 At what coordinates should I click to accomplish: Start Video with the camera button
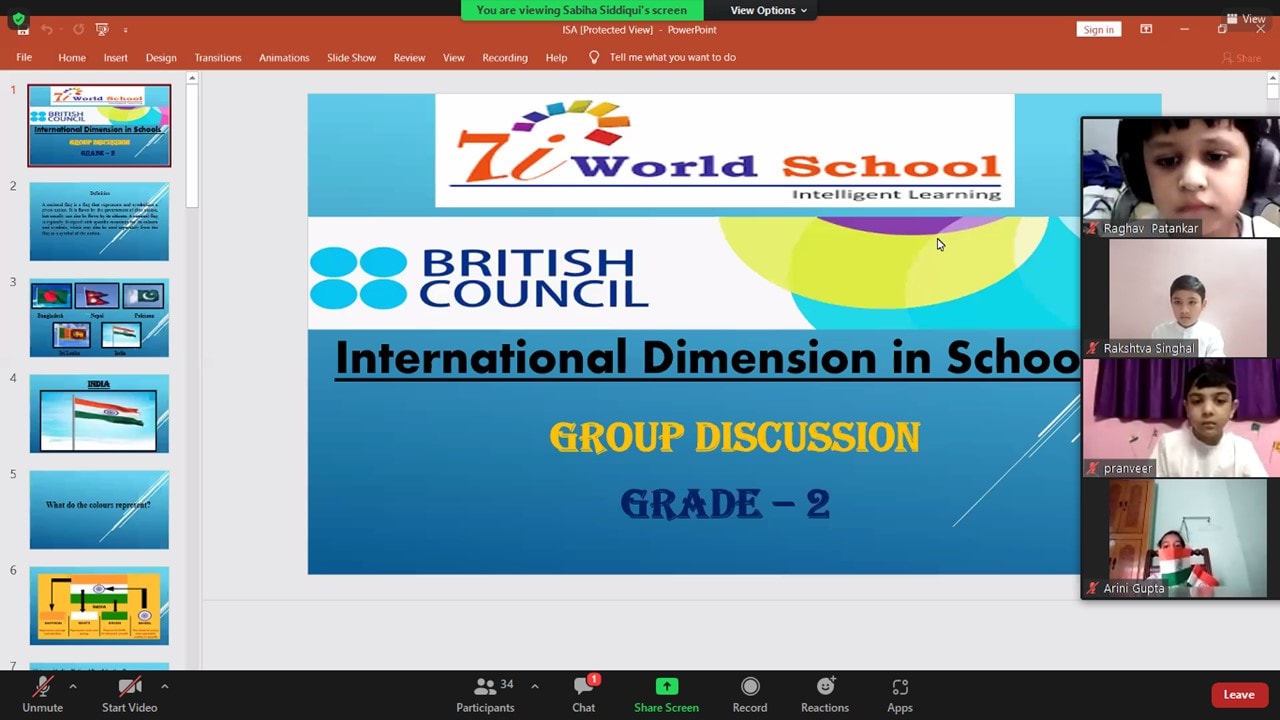point(129,695)
